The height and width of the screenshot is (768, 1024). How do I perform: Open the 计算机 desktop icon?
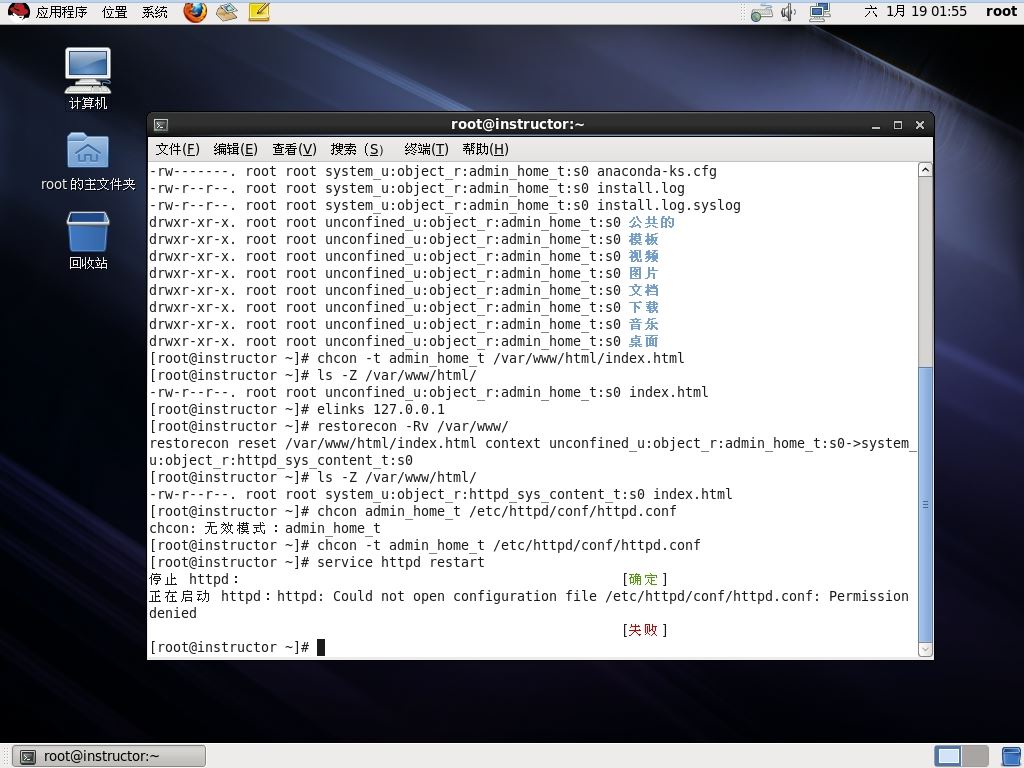(x=88, y=78)
